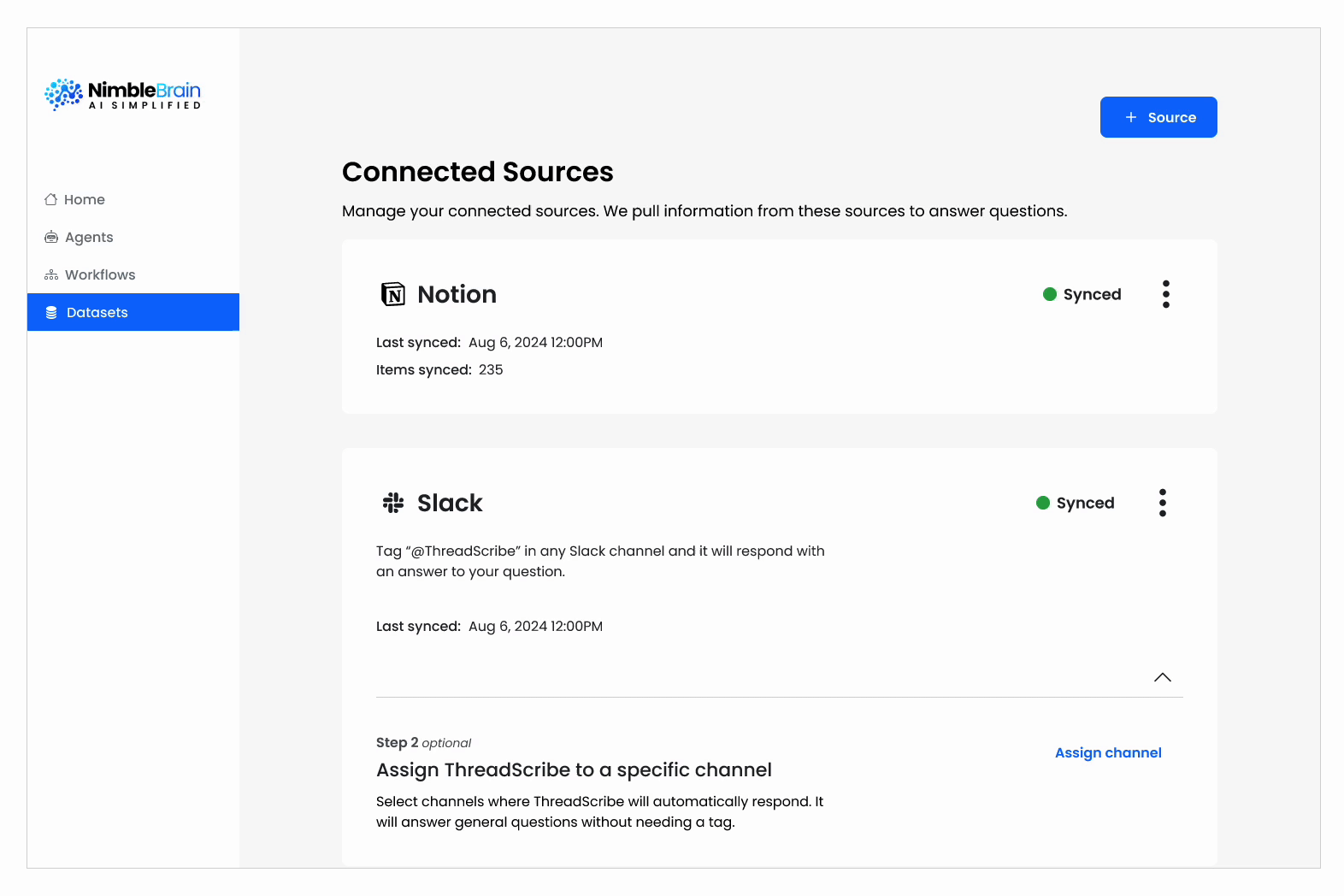Click the Notion green synced status dot
Screen dimensions: 1344x896
click(1050, 294)
